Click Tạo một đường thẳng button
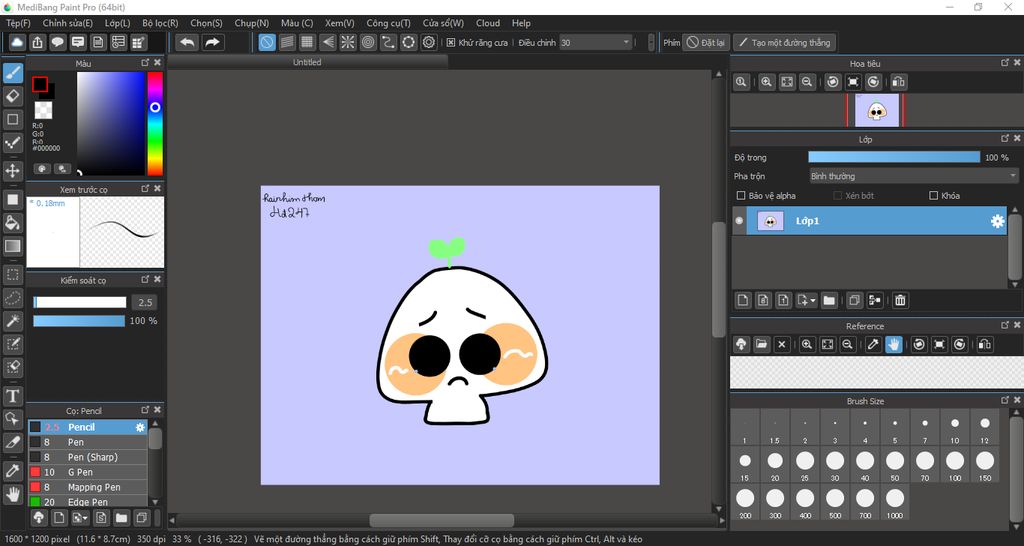This screenshot has height=546, width=1024. tap(784, 42)
